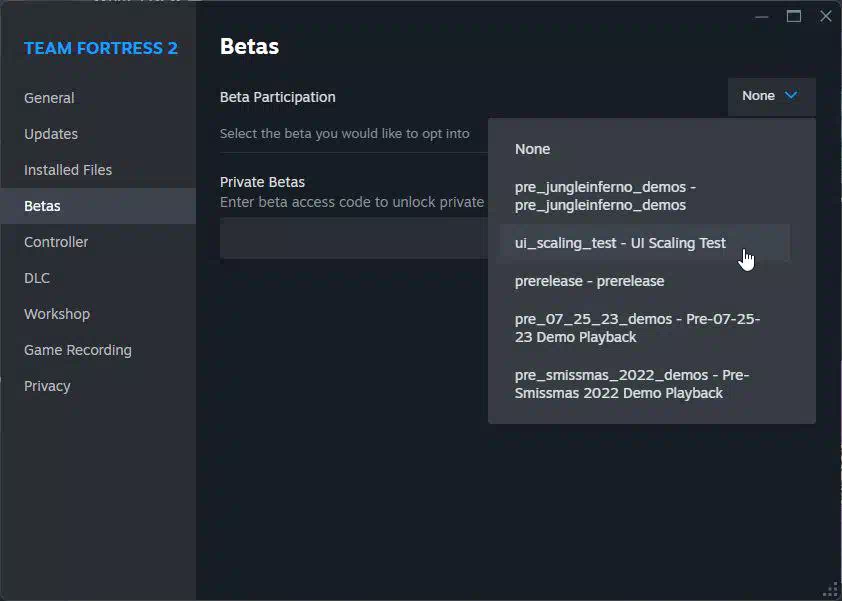This screenshot has width=842, height=601.
Task: Collapse the Beta Participation dropdown showing None
Action: click(x=771, y=96)
